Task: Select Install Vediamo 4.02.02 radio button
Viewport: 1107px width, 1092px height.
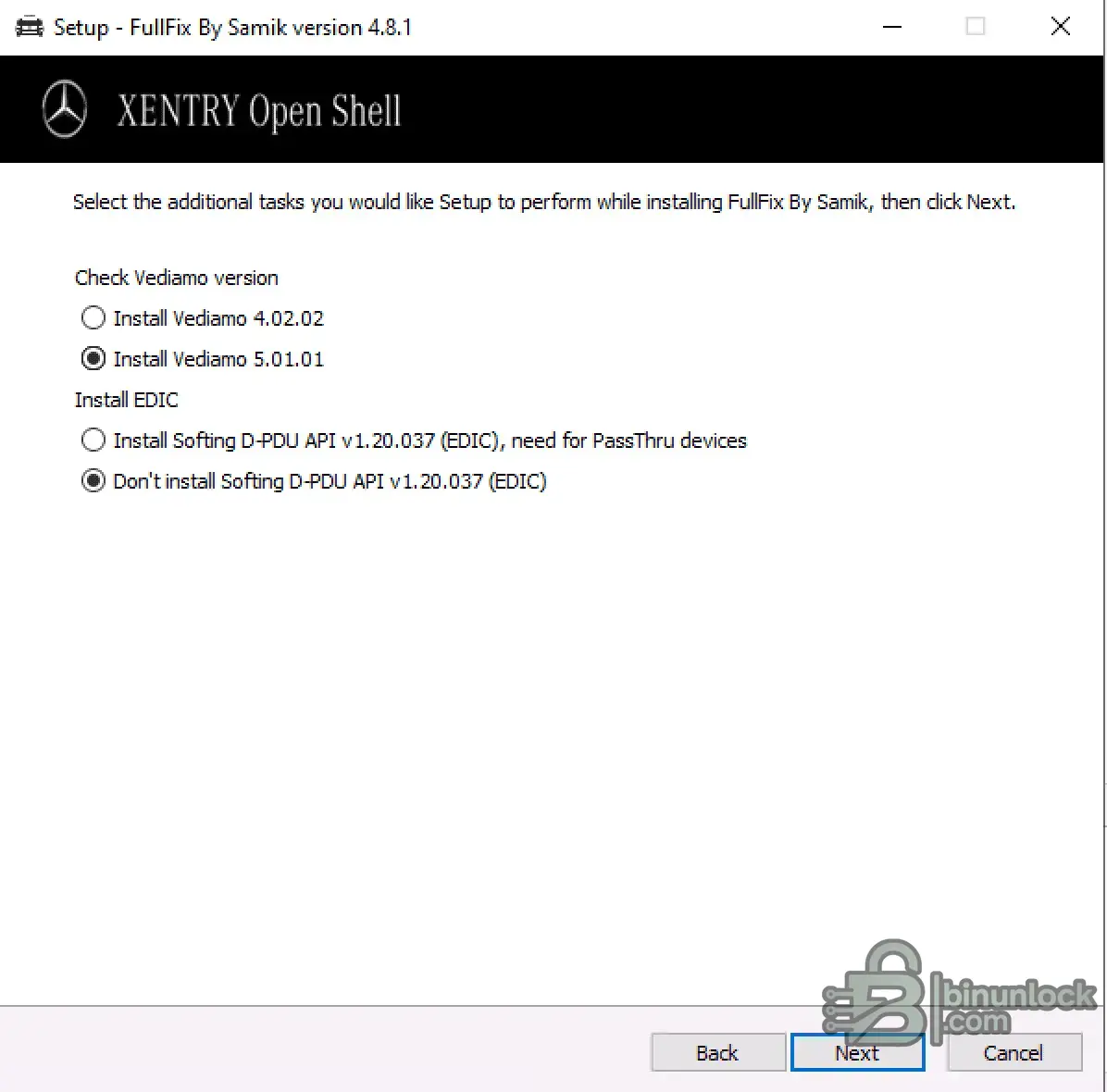Action: 93,317
